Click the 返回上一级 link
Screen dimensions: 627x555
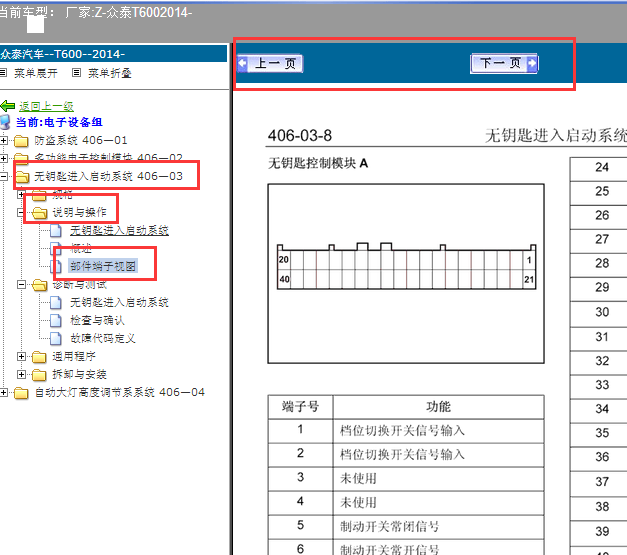pos(46,106)
